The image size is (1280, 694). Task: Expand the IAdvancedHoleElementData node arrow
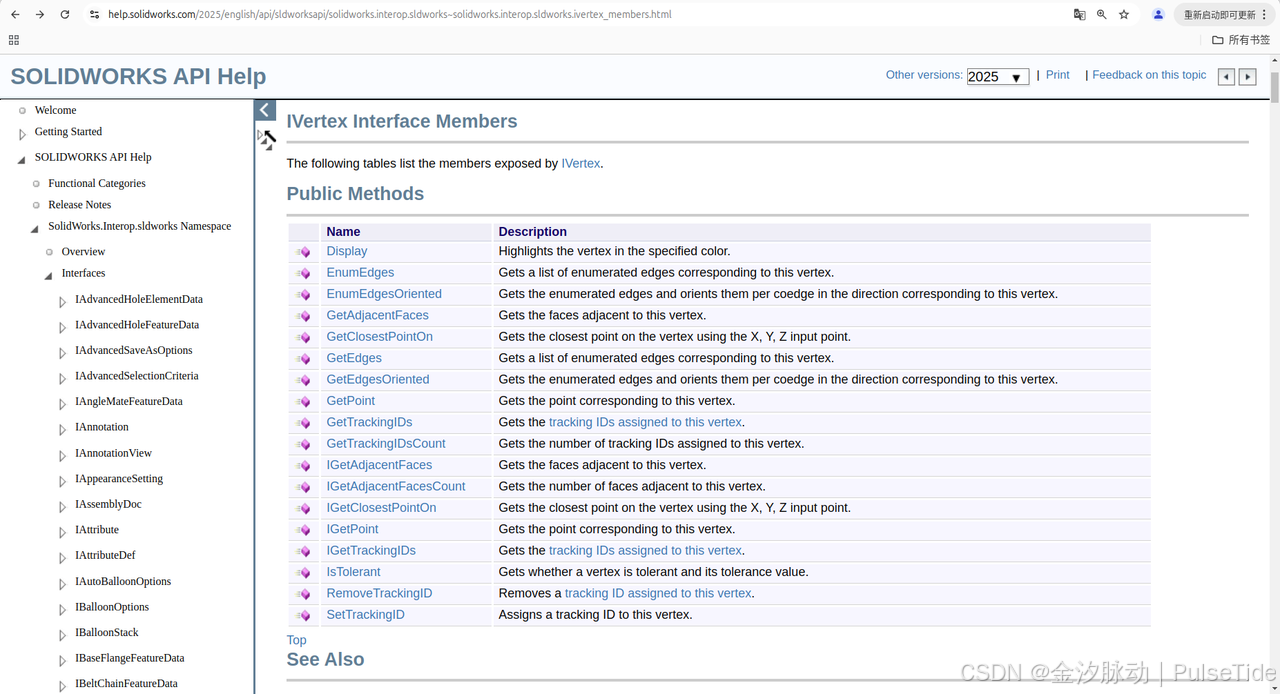pyautogui.click(x=62, y=301)
